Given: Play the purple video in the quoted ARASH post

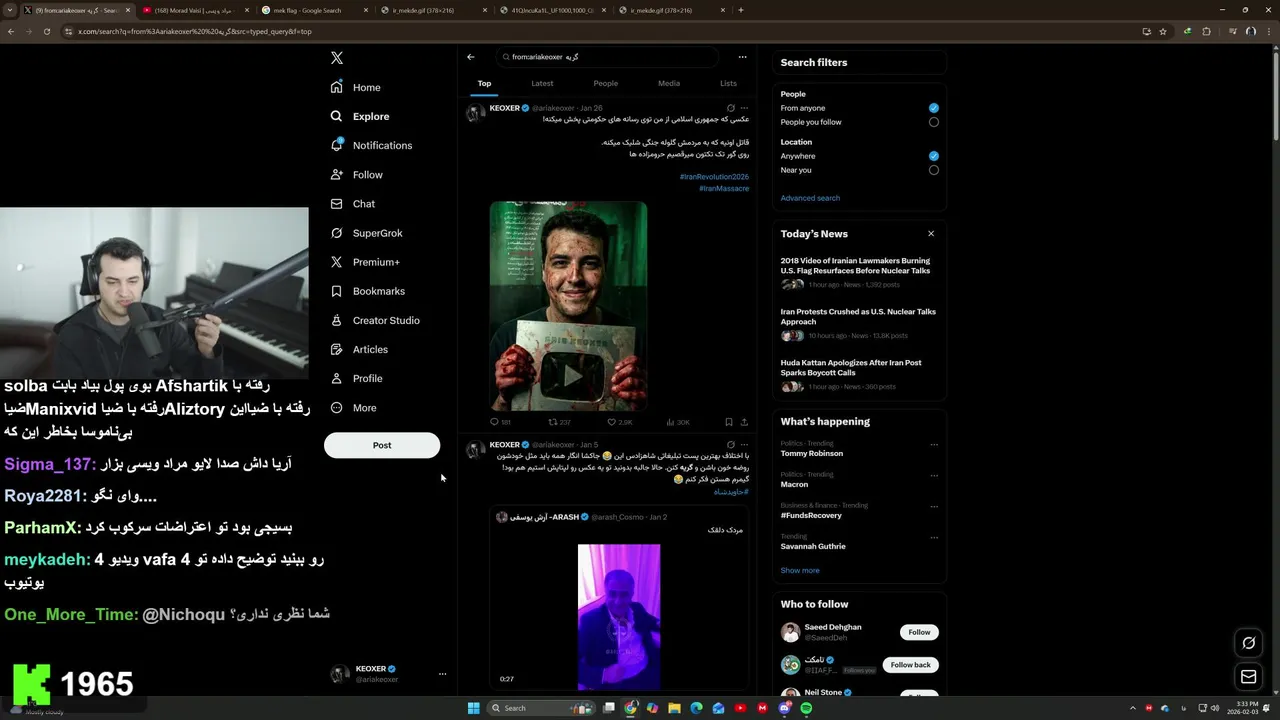Looking at the screenshot, I should 619,617.
